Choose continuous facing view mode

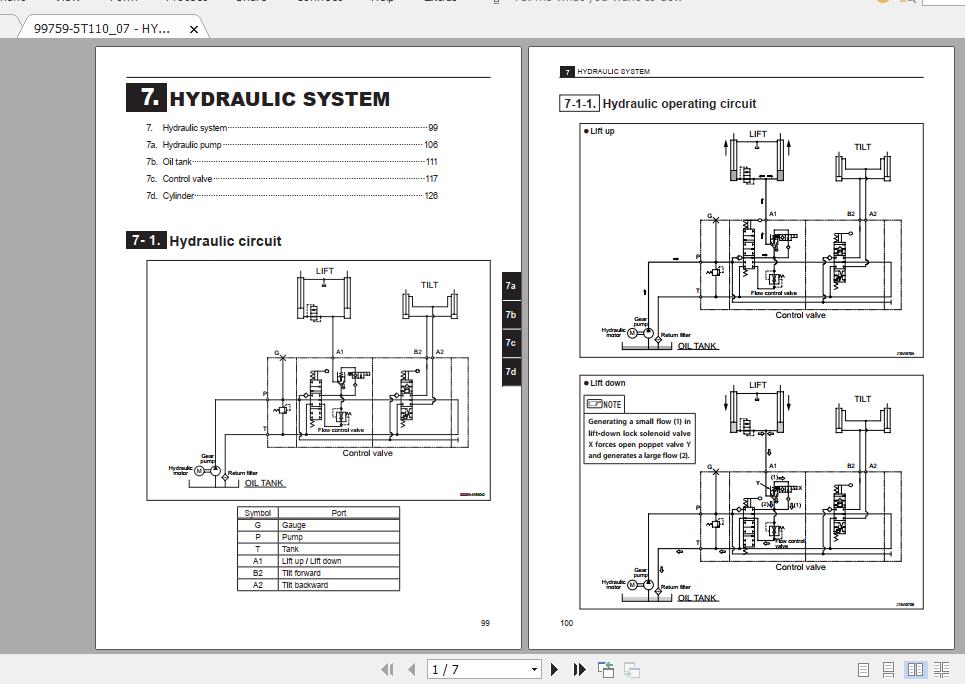(x=942, y=669)
